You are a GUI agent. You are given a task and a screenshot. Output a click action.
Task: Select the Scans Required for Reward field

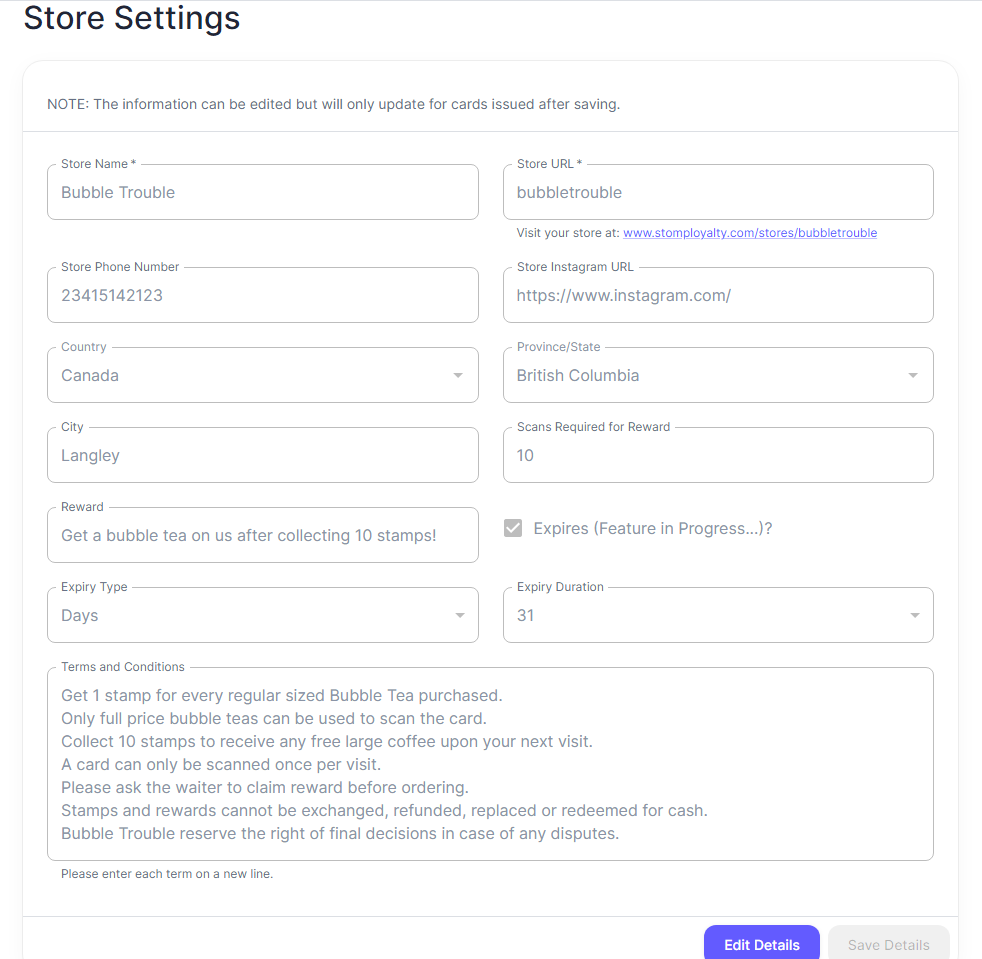(717, 456)
